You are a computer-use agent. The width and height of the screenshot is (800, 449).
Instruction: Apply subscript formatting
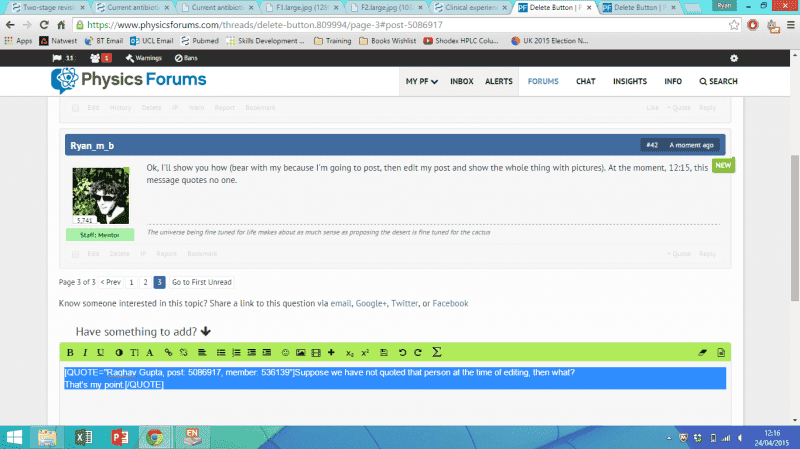pyautogui.click(x=349, y=353)
